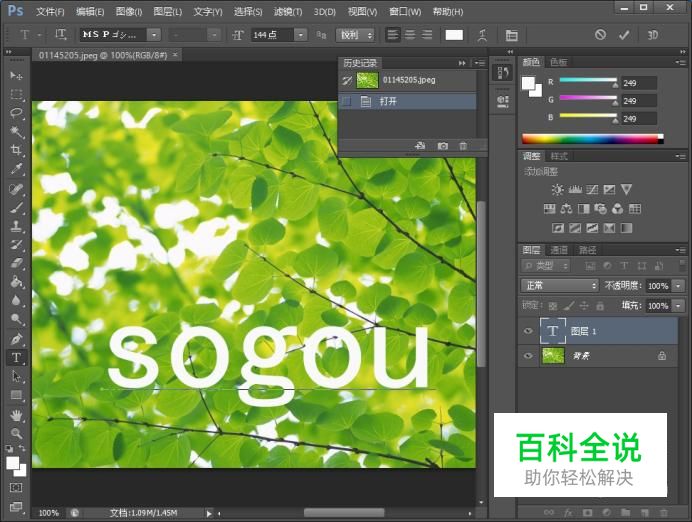Select the Magic Wand tool
Image resolution: width=692 pixels, height=522 pixels.
(16, 131)
